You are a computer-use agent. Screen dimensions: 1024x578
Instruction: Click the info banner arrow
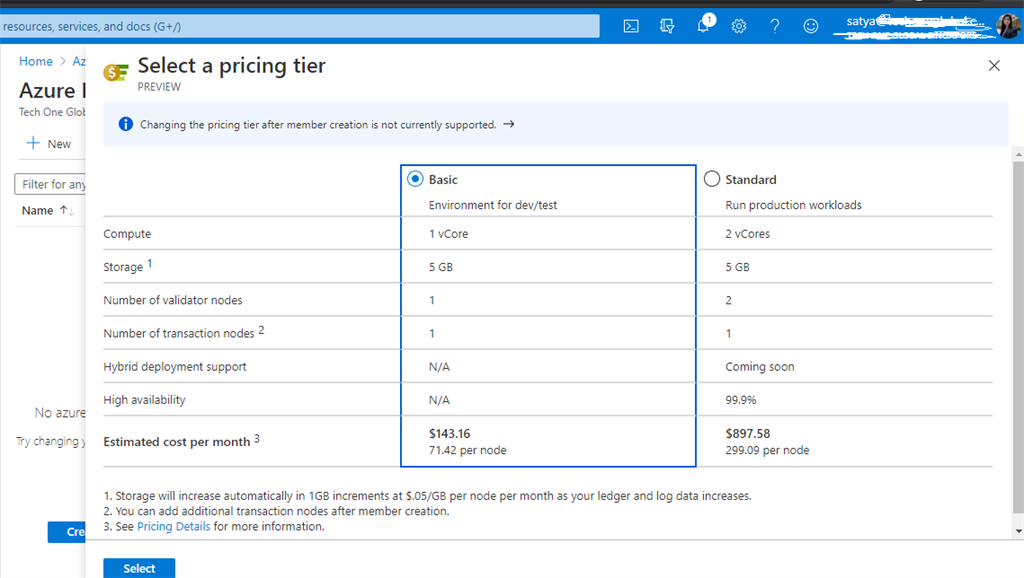click(x=509, y=125)
